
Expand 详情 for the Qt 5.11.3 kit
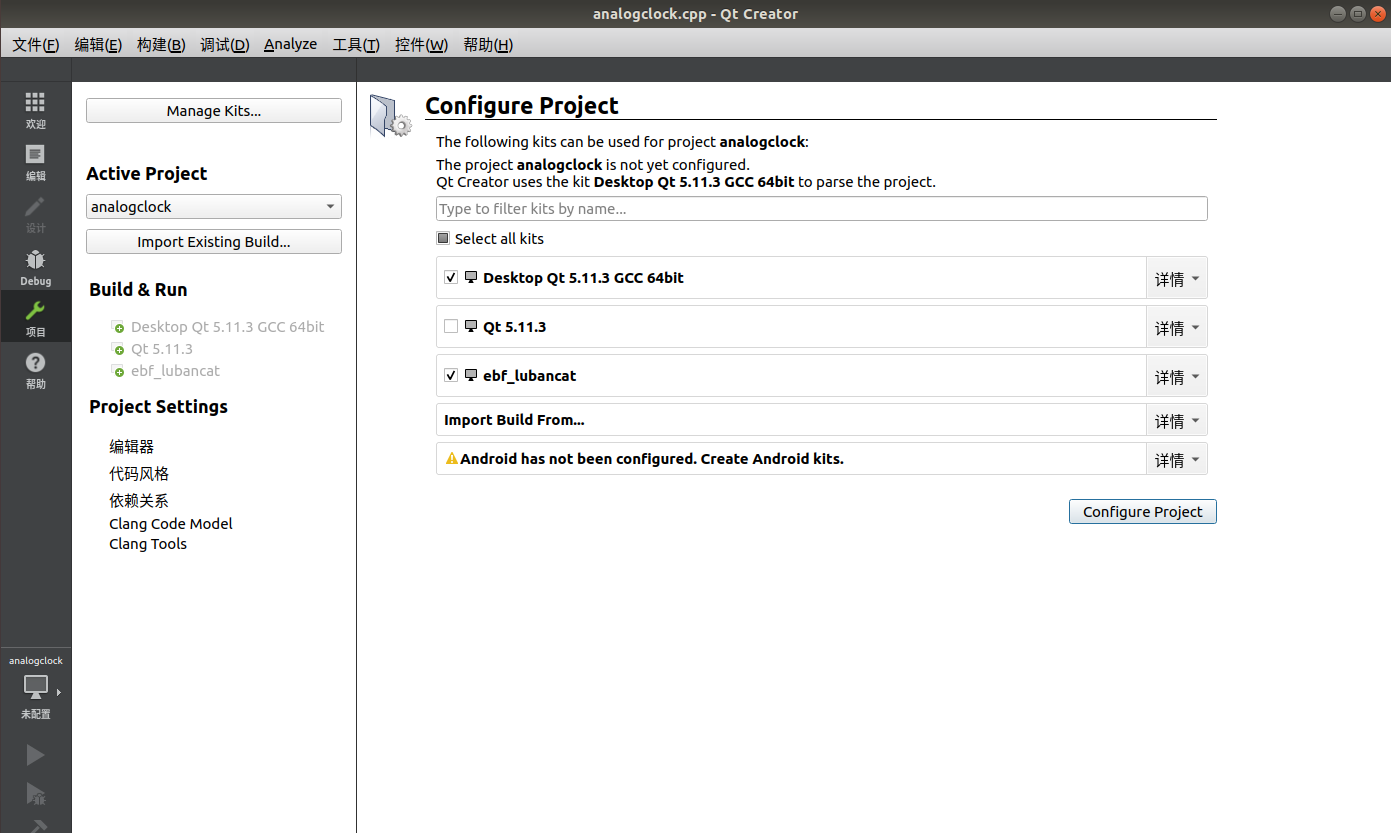tap(1176, 327)
